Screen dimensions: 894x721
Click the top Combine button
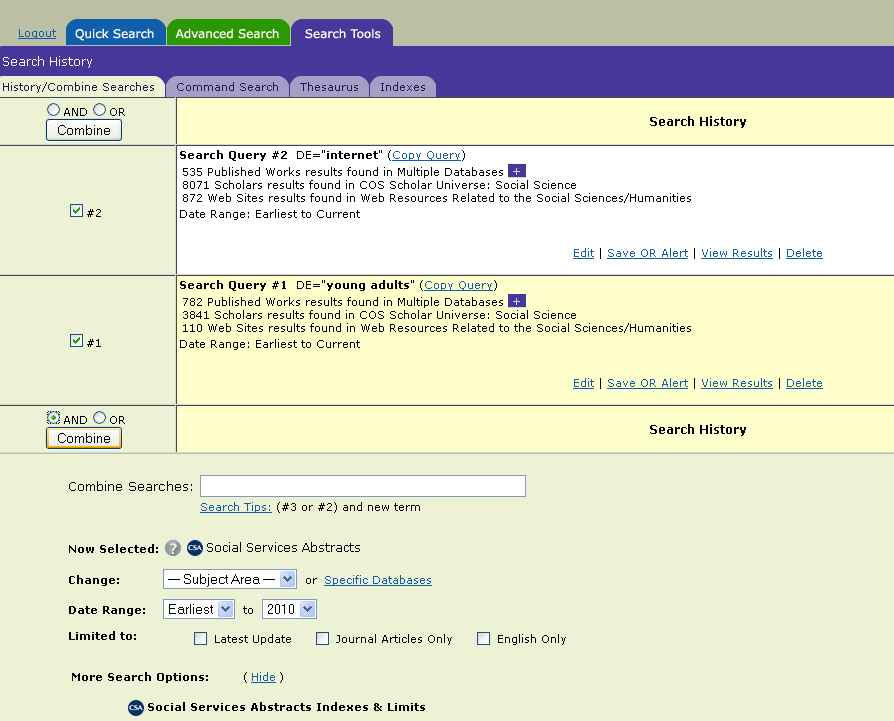[x=84, y=131]
